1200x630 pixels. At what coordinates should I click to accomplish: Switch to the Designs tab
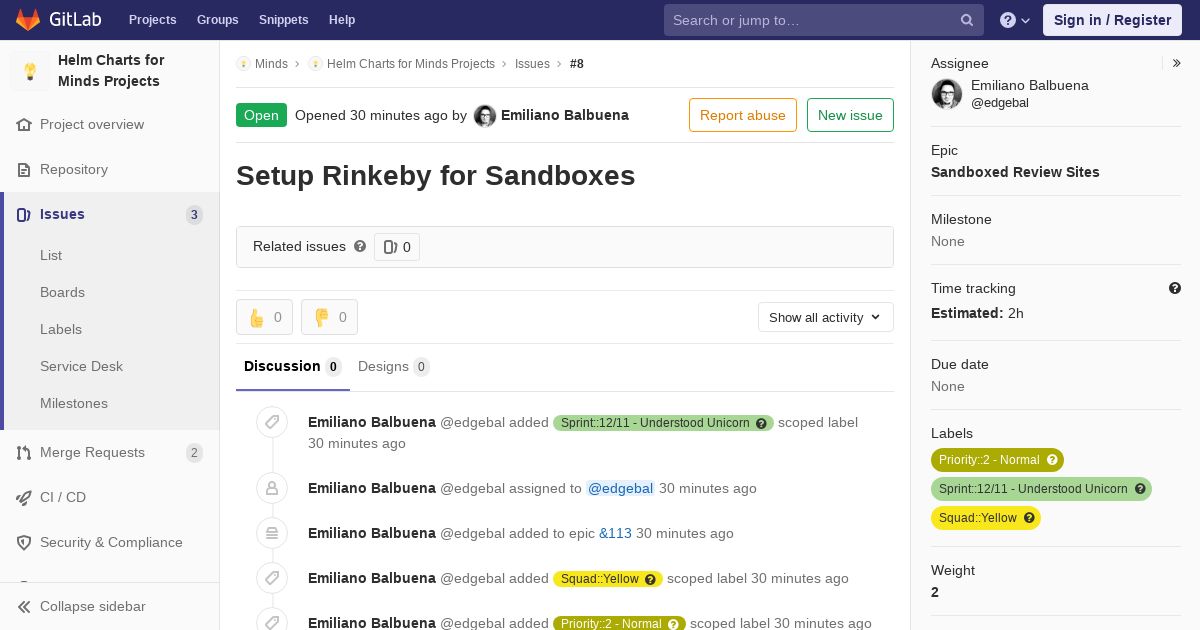point(394,367)
